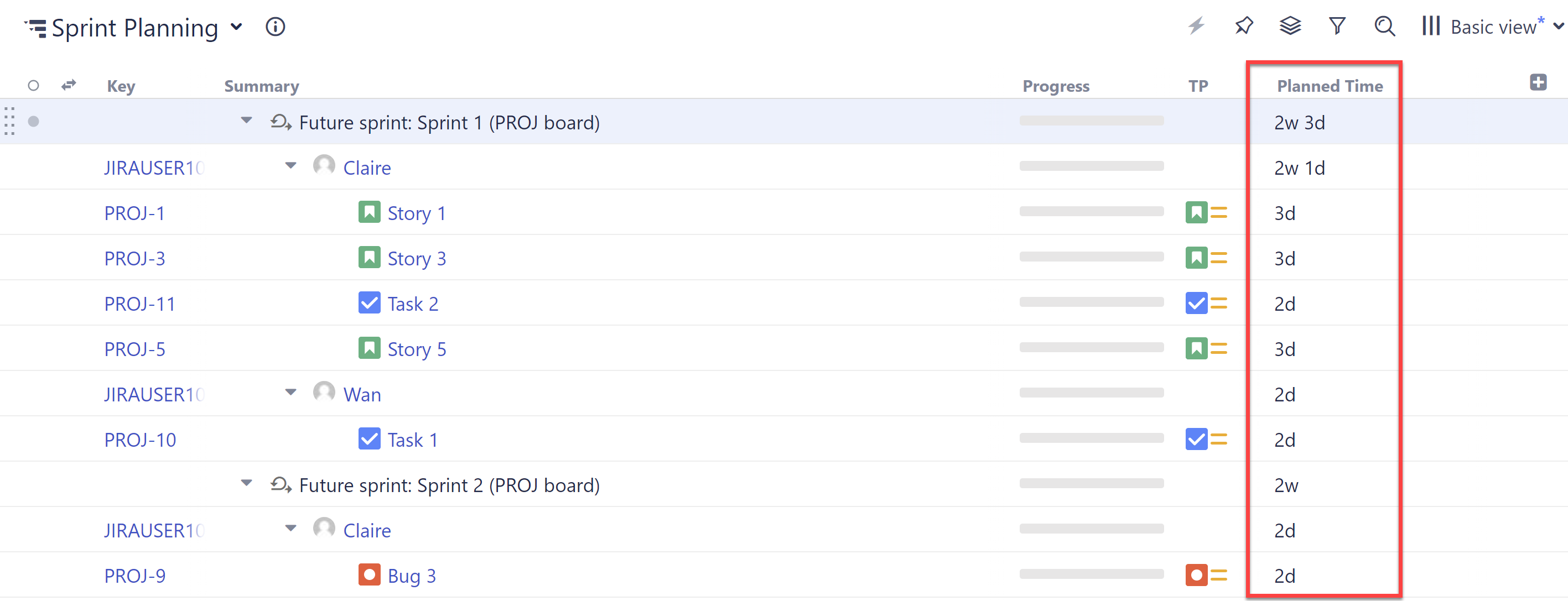This screenshot has height=601, width=1568.
Task: Collapse the Wan assignee group
Action: pyautogui.click(x=291, y=393)
